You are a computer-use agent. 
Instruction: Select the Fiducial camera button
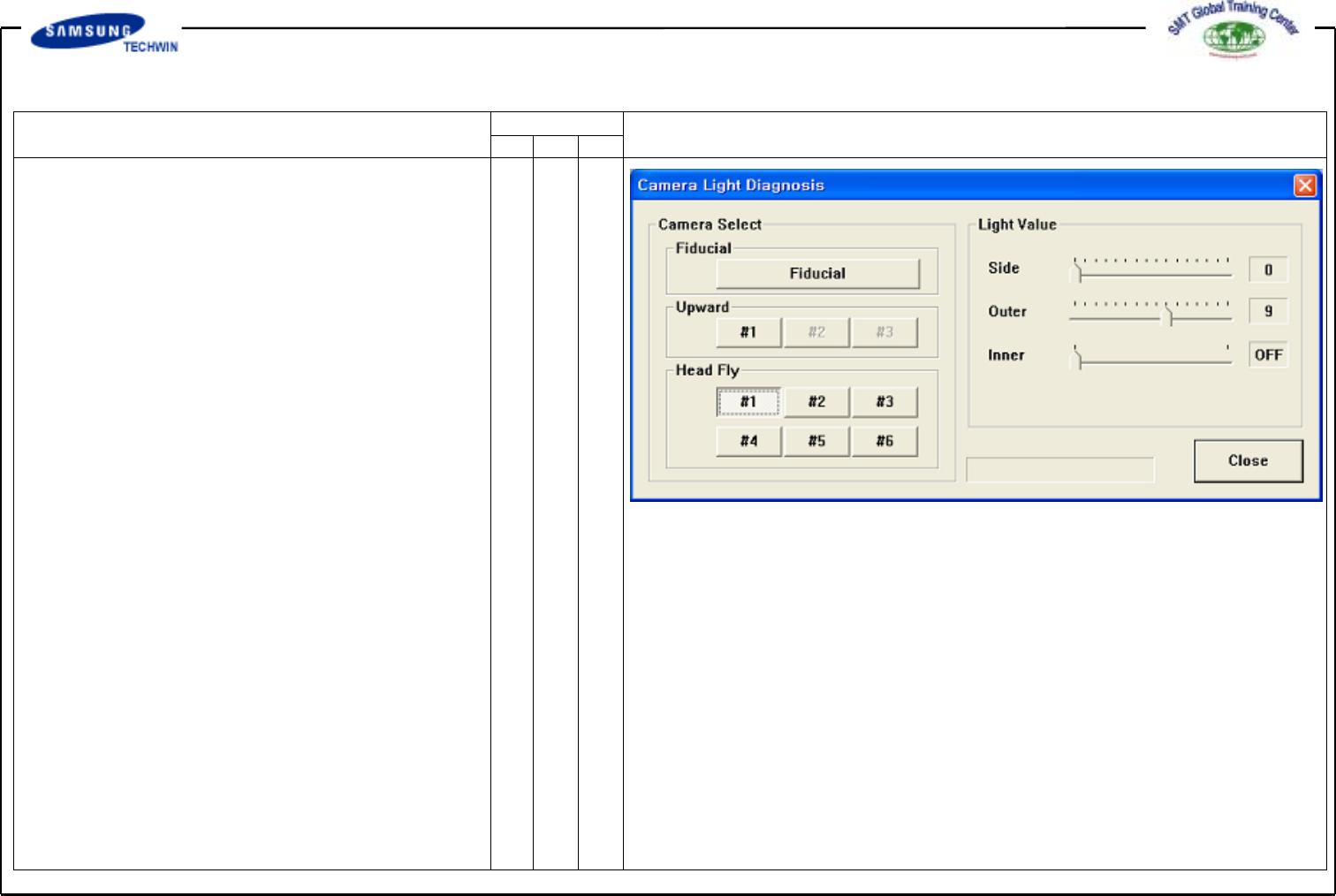[817, 274]
